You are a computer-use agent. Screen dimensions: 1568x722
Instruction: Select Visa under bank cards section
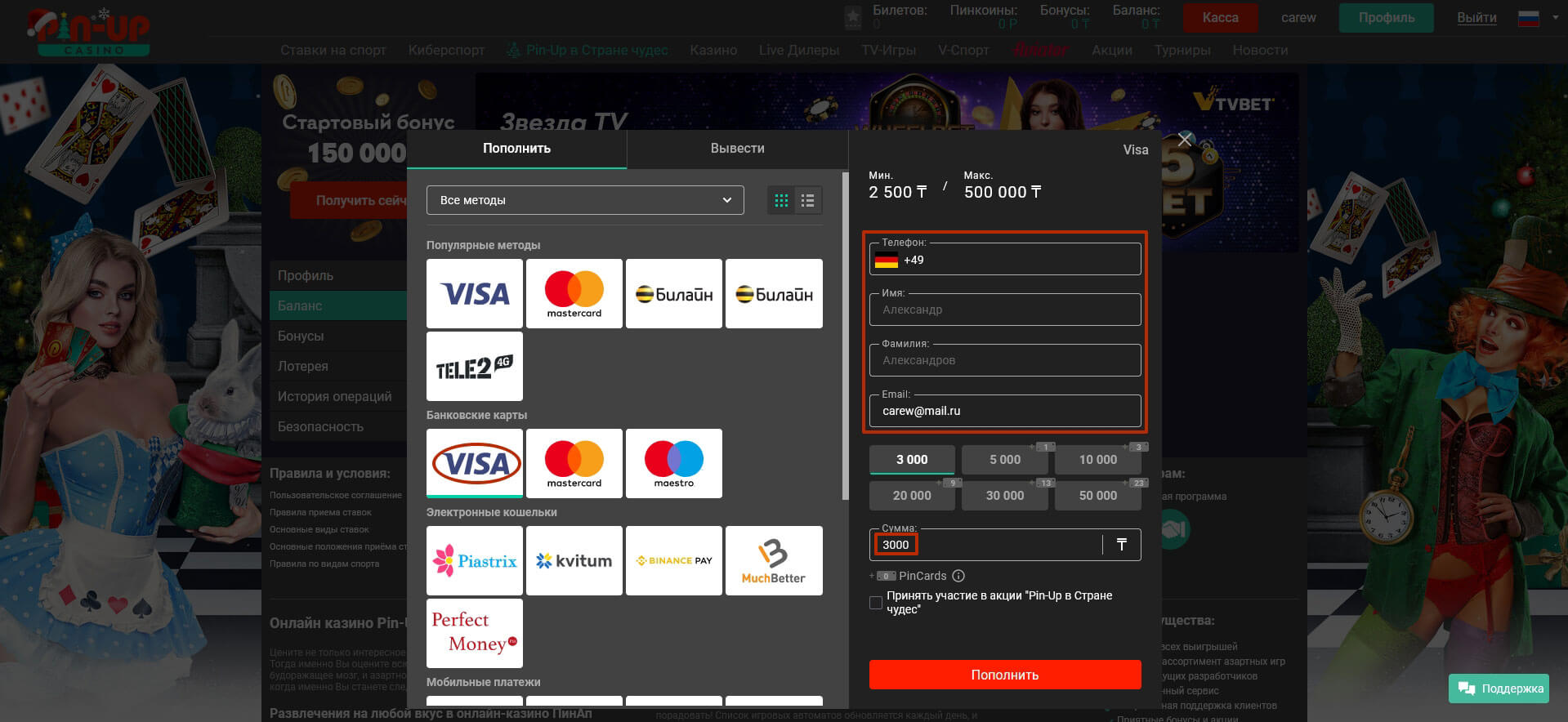(x=474, y=463)
